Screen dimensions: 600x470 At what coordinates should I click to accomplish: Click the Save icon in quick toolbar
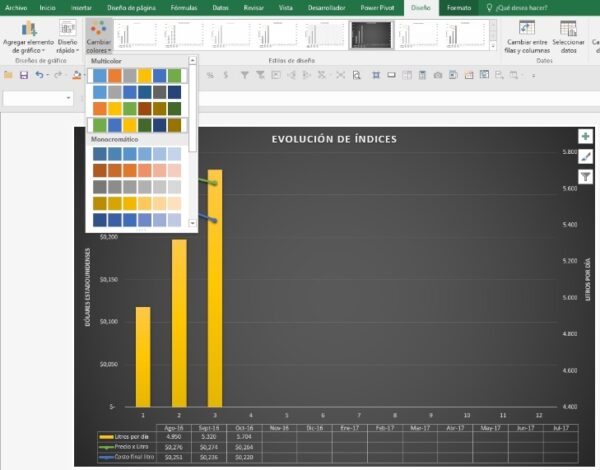23,75
